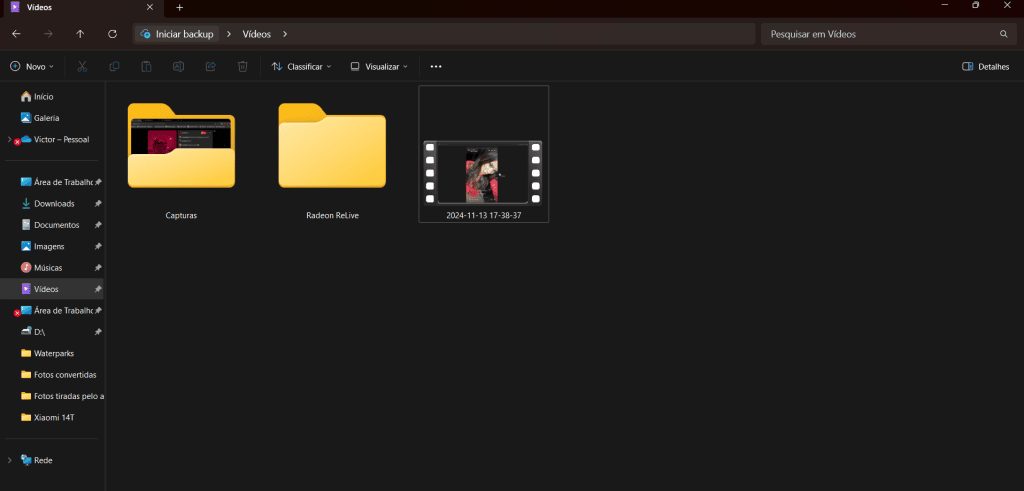Click the Cut scissors icon
The image size is (1024, 491).
point(82,67)
